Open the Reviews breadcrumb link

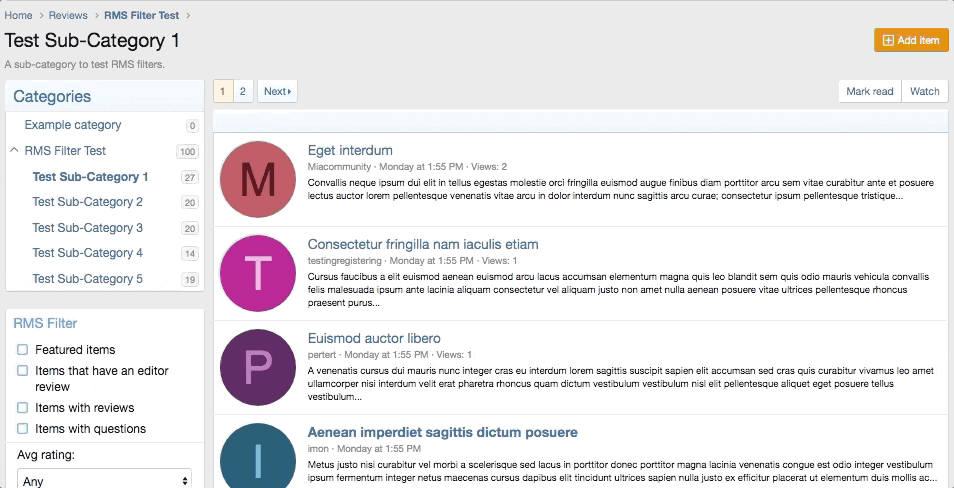(x=68, y=15)
